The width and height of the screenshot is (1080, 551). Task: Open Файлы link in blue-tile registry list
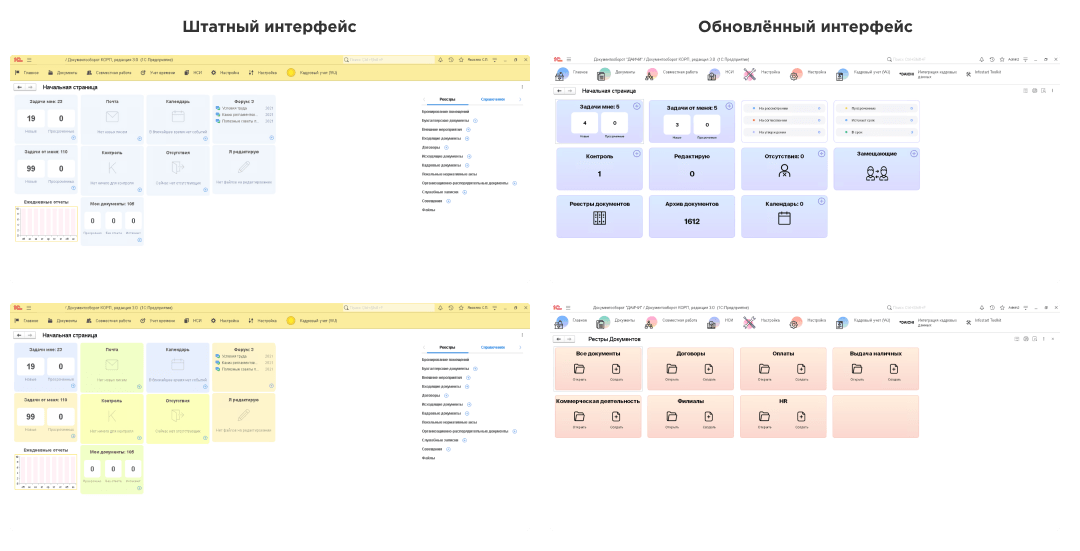[428, 210]
